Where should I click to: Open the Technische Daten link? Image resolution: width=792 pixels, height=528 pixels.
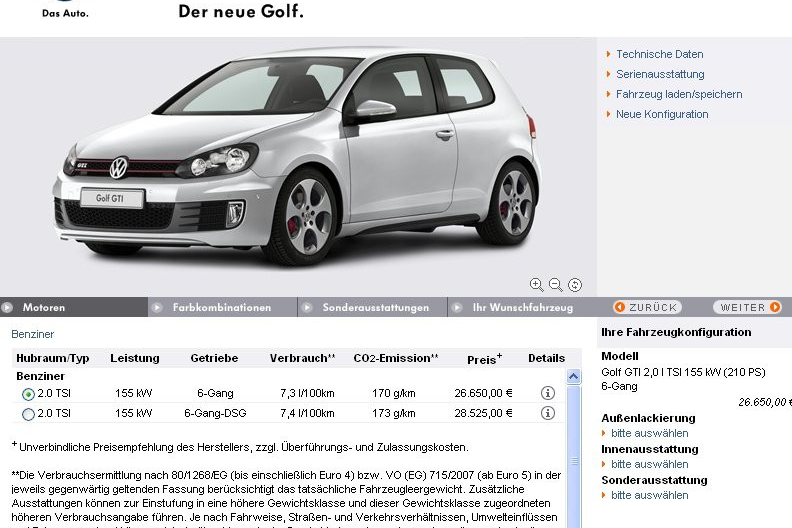click(x=659, y=54)
